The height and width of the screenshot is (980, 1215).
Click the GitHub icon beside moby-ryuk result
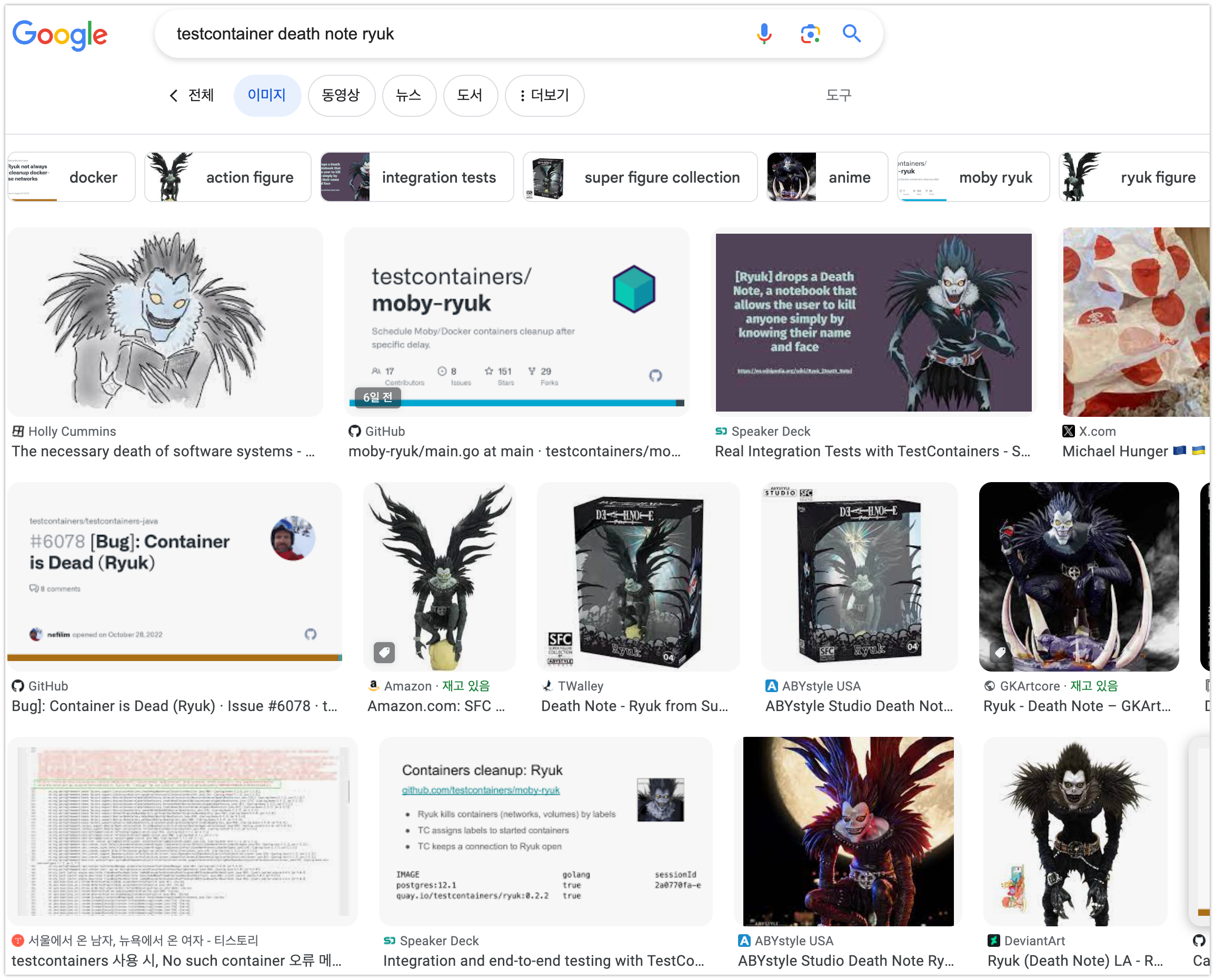tap(354, 431)
